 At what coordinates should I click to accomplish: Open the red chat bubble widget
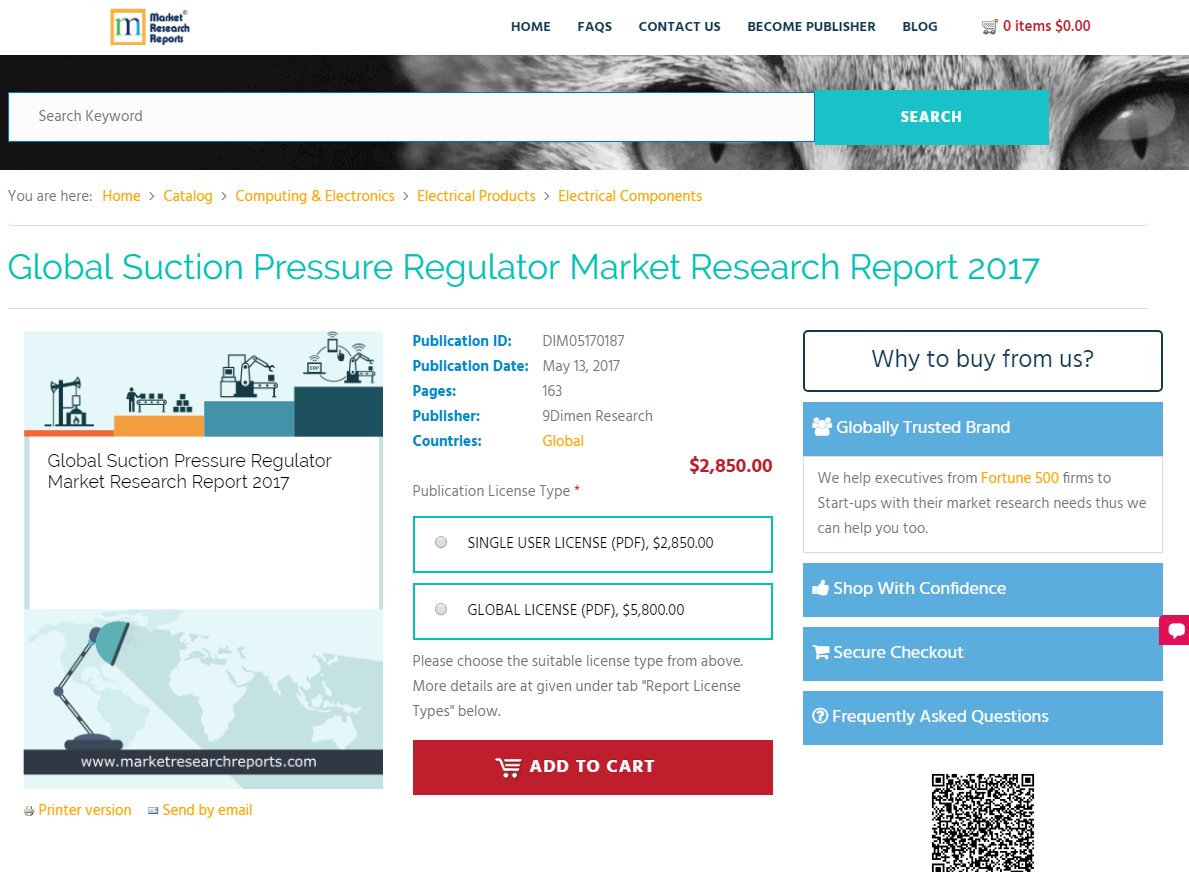tap(1175, 630)
